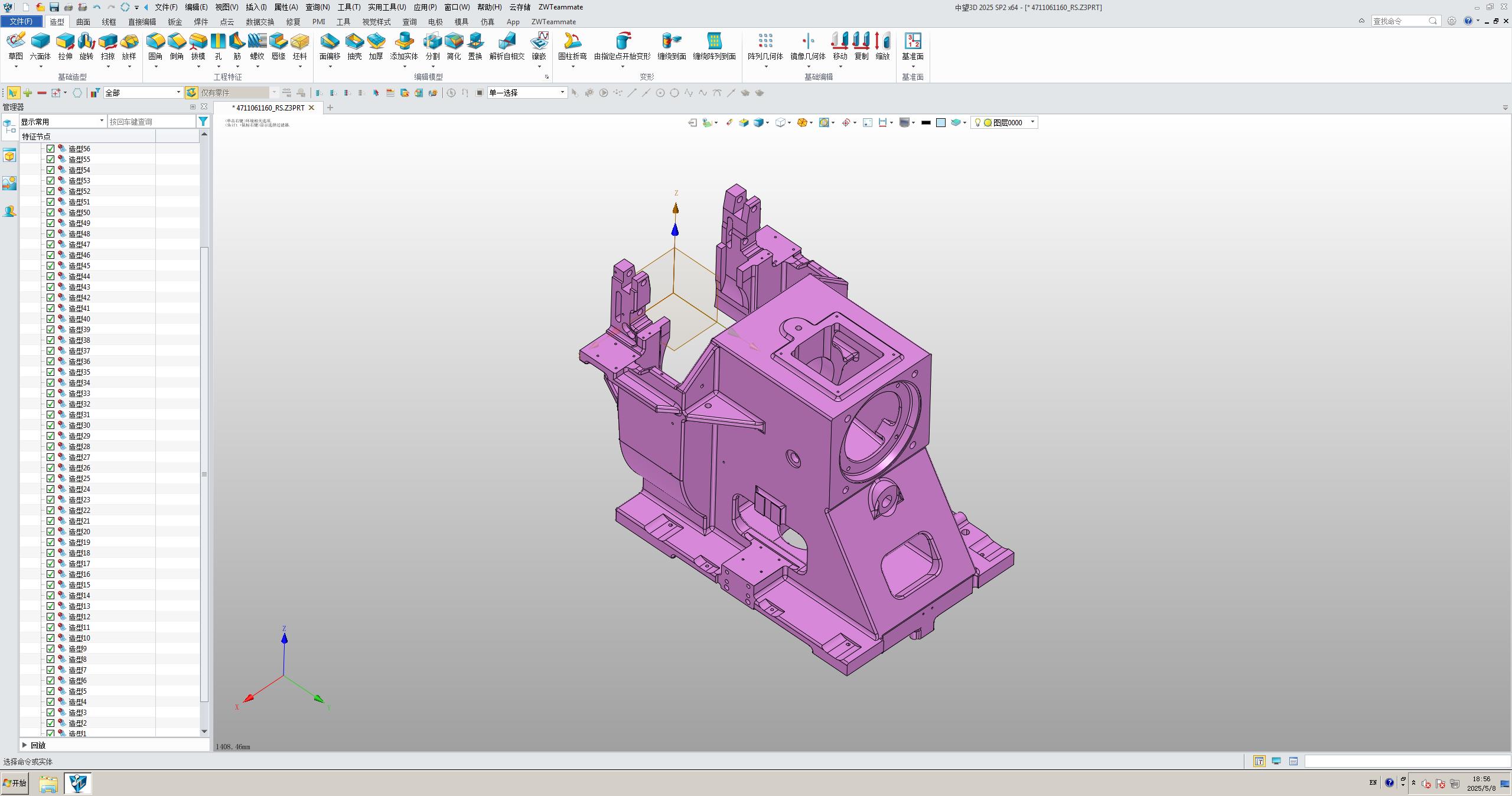Click the 分割 split tool
Viewport: 1512px width, 796px height.
pyautogui.click(x=432, y=46)
